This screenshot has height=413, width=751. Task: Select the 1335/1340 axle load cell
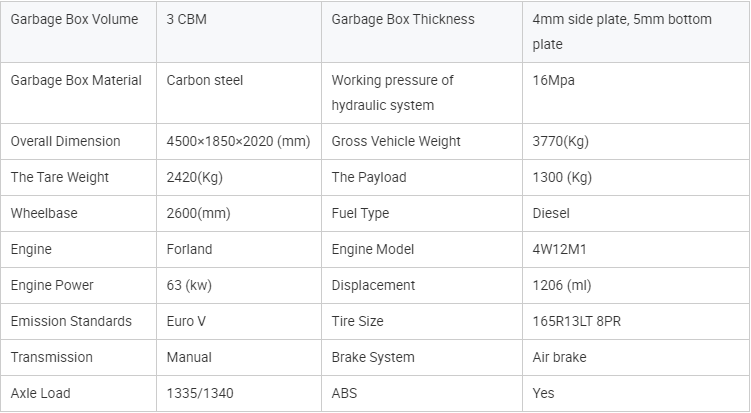coord(239,393)
